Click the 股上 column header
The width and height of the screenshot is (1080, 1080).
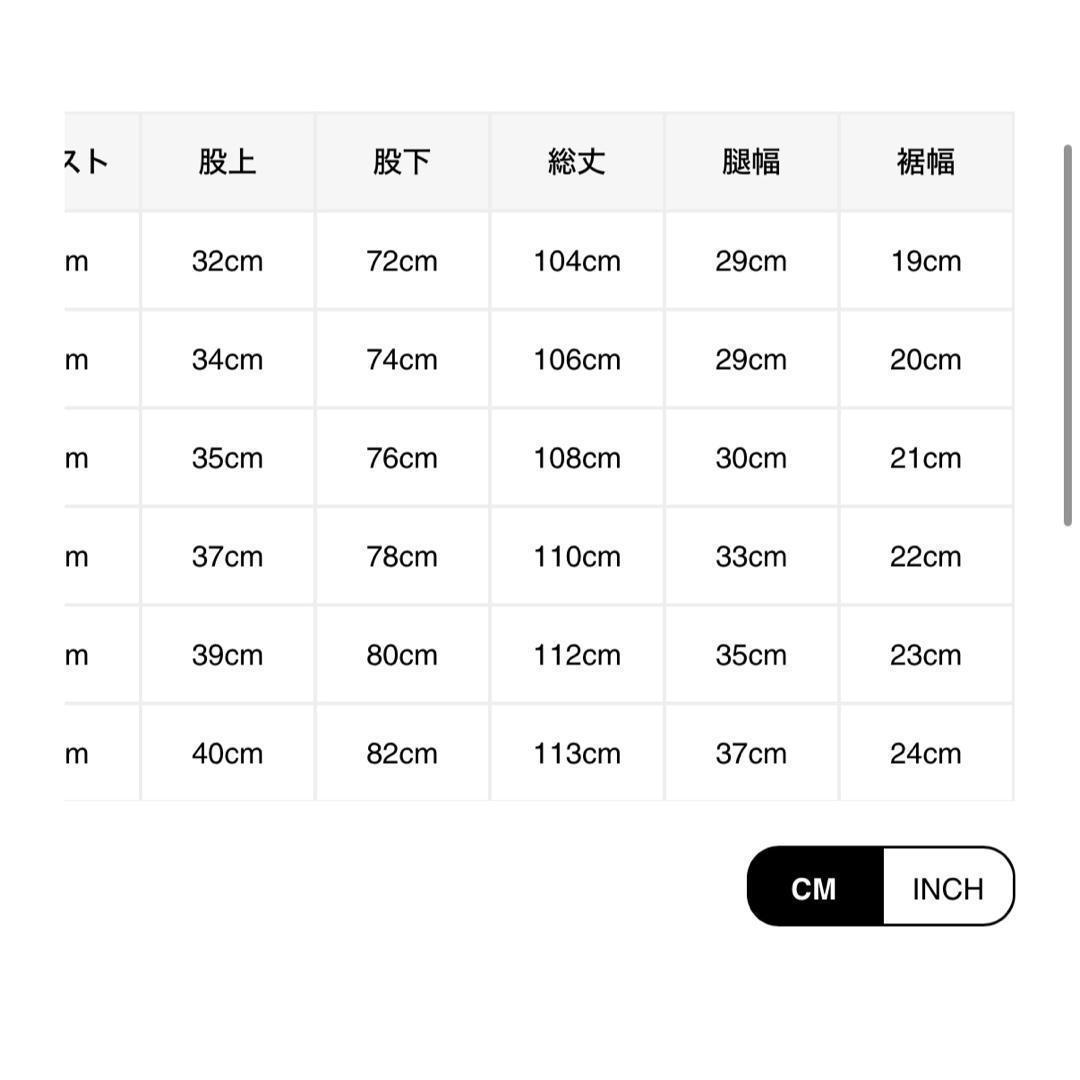[228, 162]
